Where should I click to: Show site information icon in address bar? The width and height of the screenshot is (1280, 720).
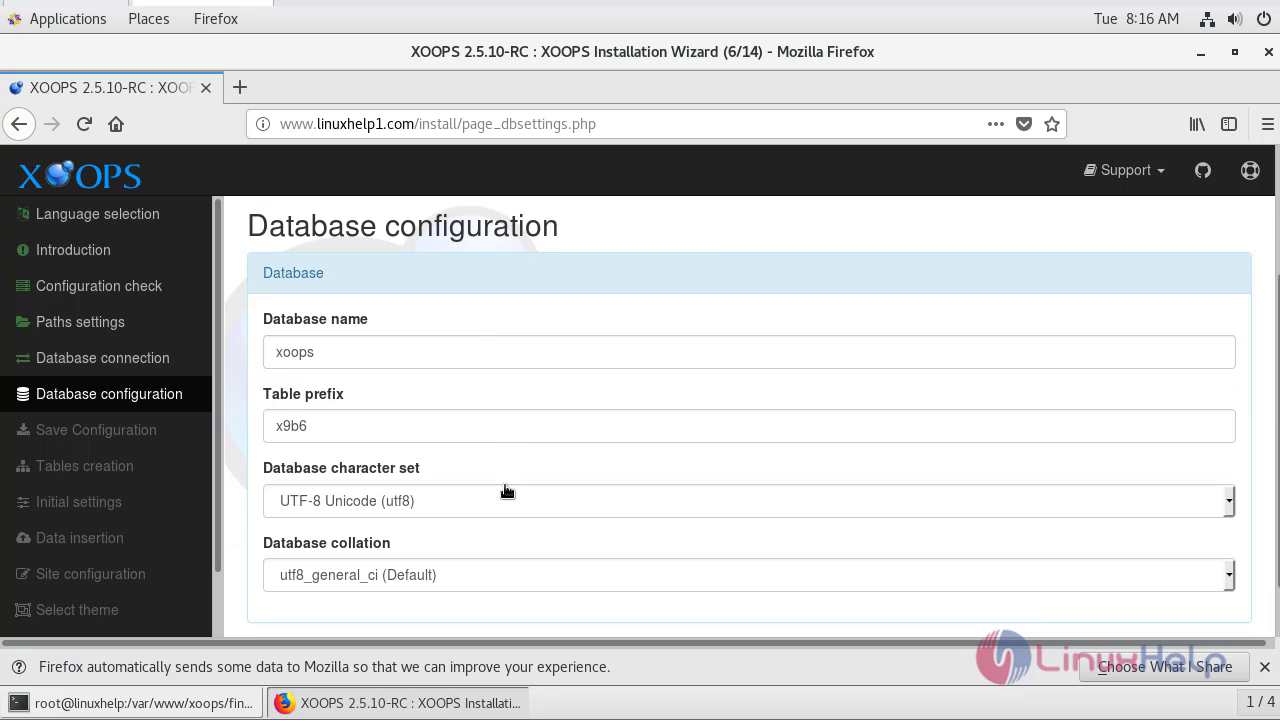click(263, 124)
